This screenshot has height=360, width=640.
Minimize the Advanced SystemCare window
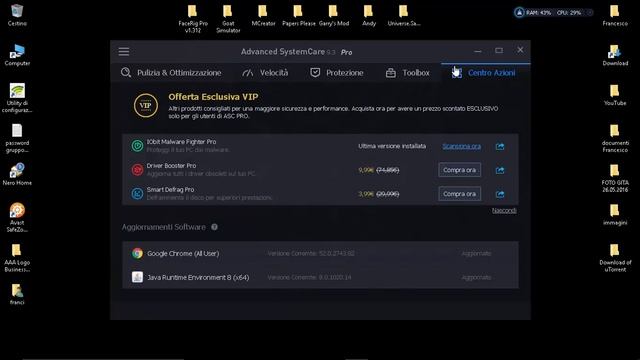pyautogui.click(x=478, y=51)
